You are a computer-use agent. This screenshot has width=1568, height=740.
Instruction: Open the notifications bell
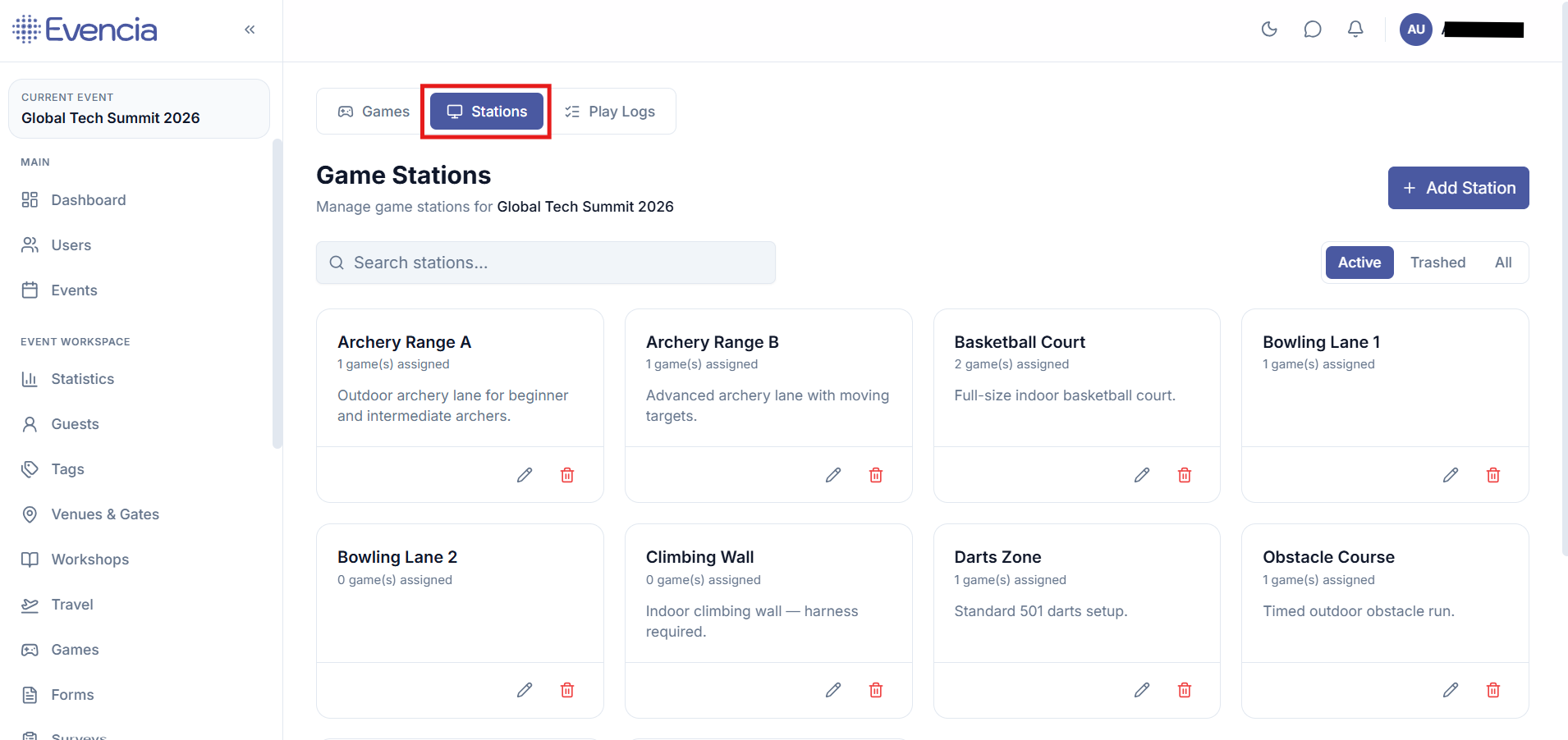[1355, 30]
